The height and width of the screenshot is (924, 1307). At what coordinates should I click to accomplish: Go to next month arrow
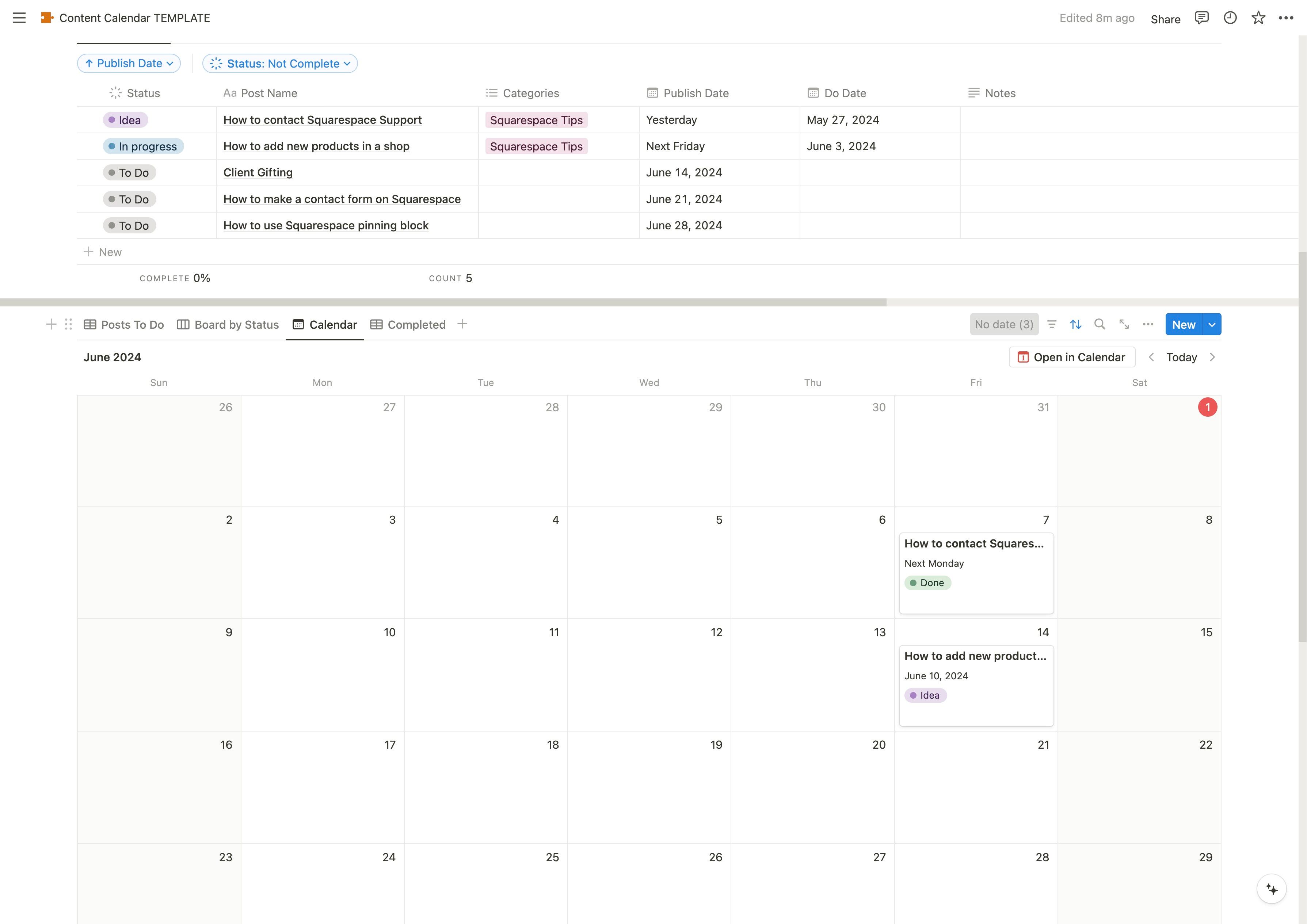(1212, 357)
